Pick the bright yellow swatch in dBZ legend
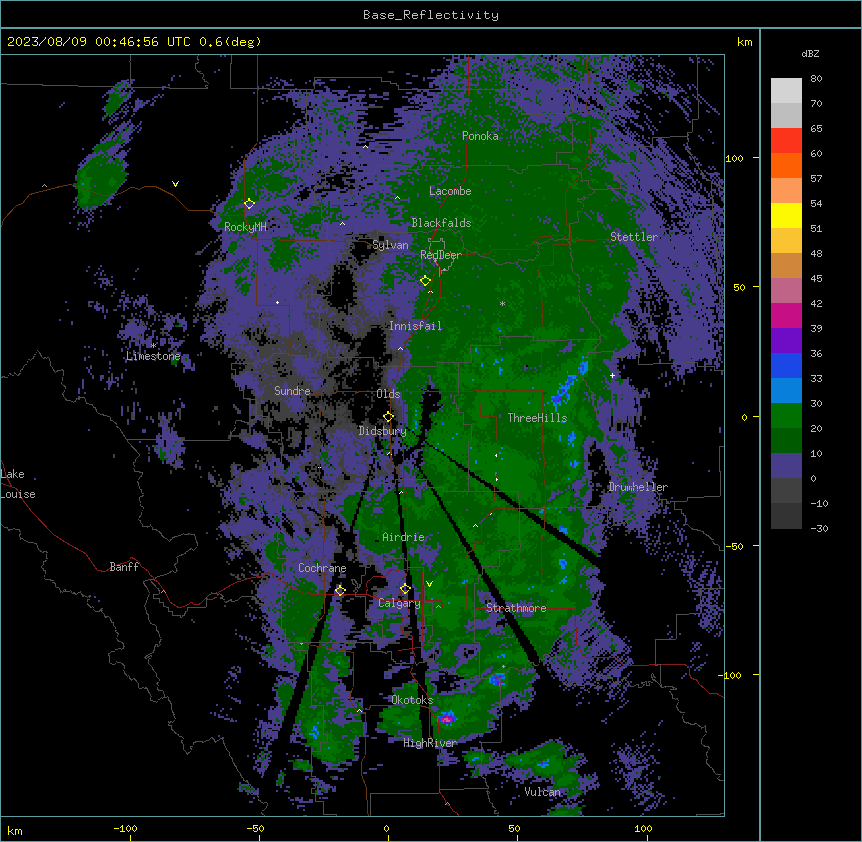 point(786,215)
